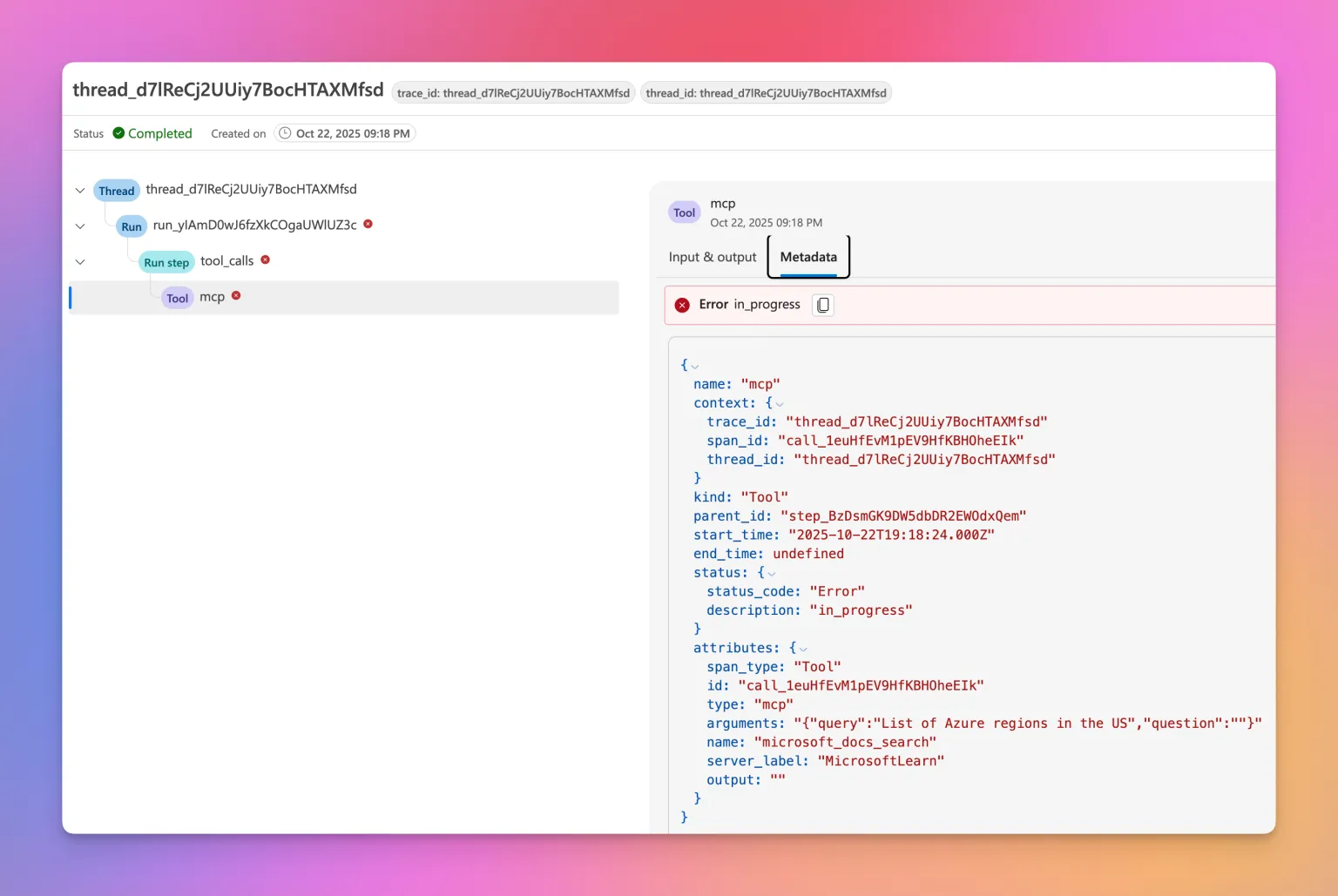The width and height of the screenshot is (1338, 896).
Task: Click the error icon beside the run ID
Action: [368, 224]
